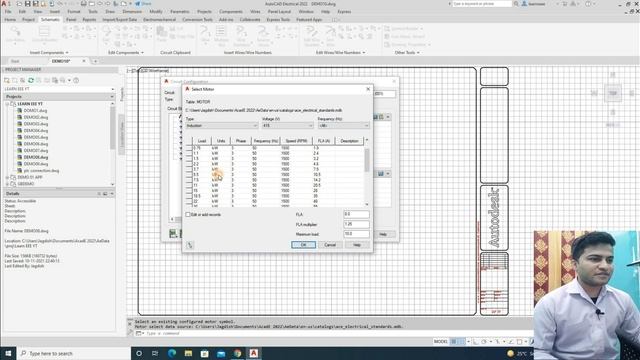Expand the Edit Wires/Wire Numbers ribbon panel

click(340, 53)
